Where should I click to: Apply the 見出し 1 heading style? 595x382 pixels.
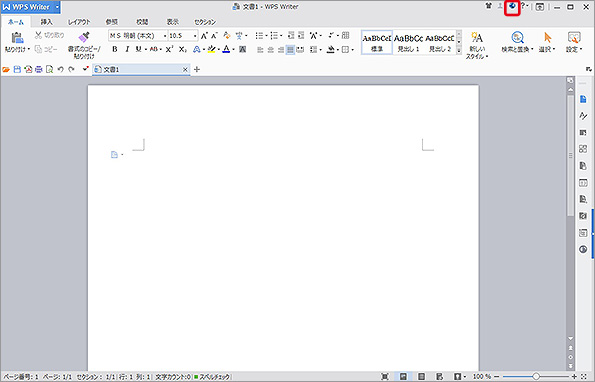408,42
